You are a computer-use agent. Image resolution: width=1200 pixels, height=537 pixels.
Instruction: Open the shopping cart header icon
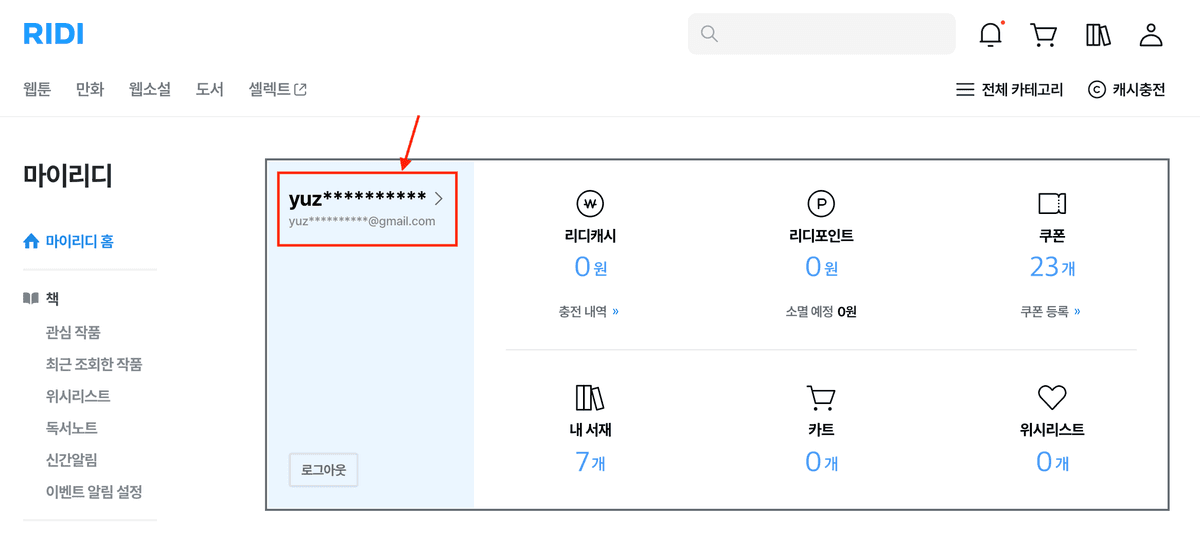click(x=1044, y=35)
